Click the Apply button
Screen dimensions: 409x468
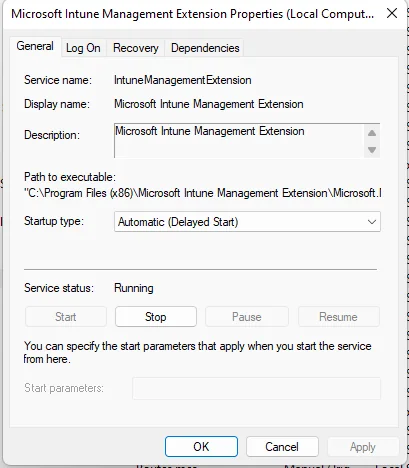pyautogui.click(x=363, y=446)
